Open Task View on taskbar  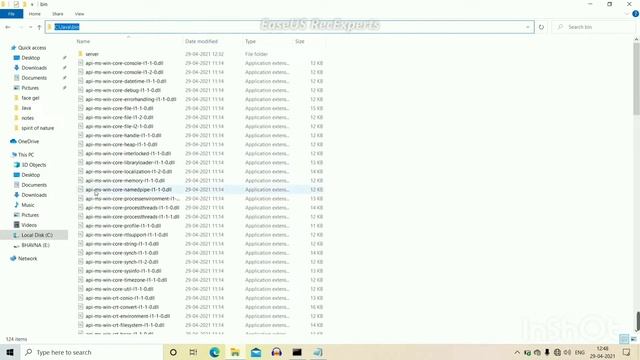[x=193, y=352]
